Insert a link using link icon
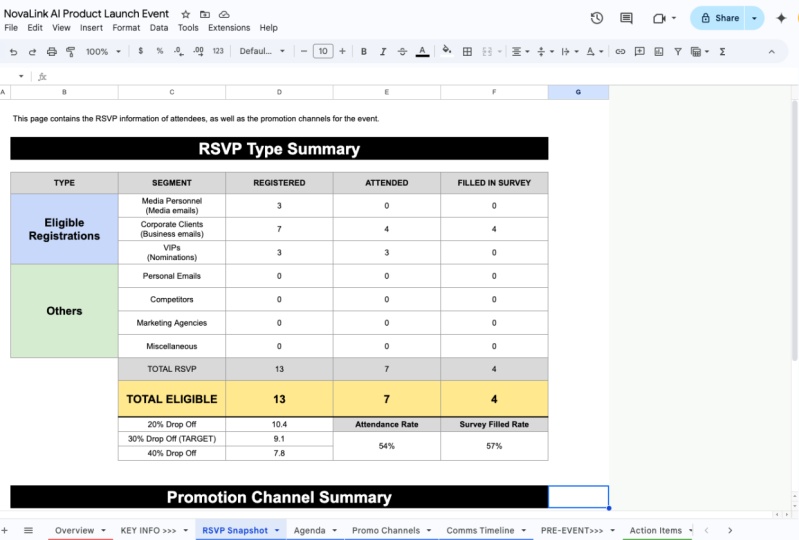The image size is (799, 540). point(620,51)
